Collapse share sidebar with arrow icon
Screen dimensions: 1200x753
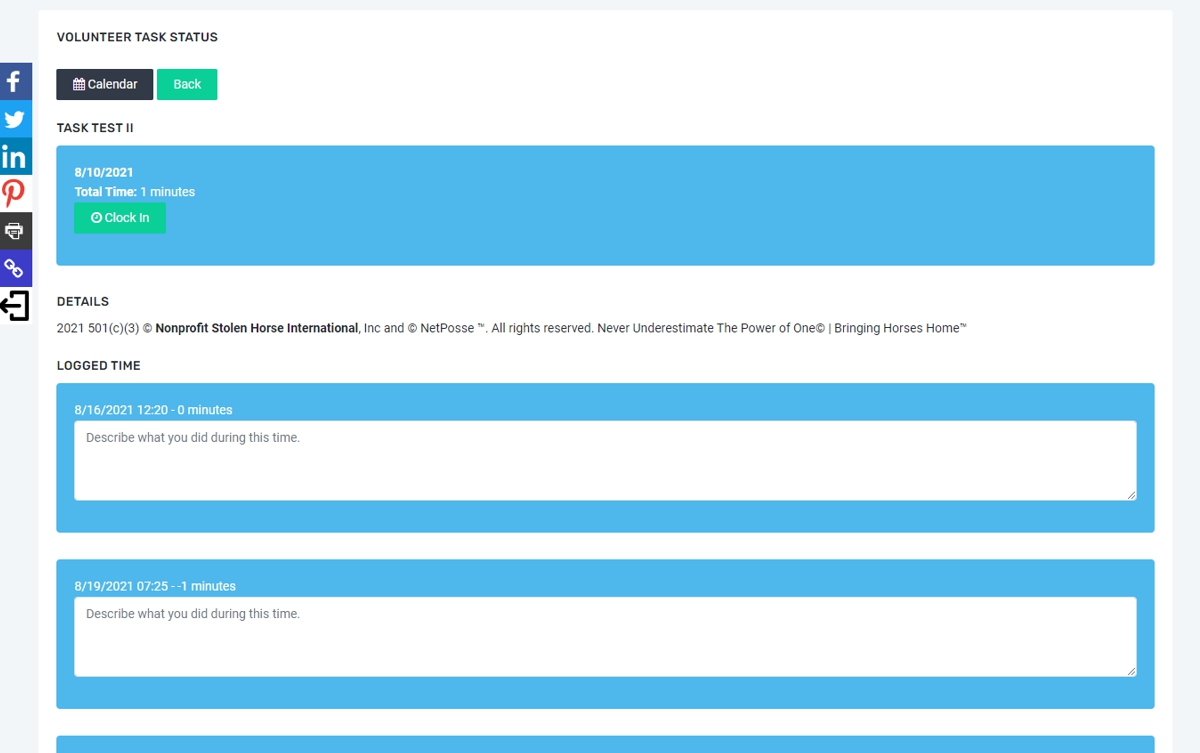pos(15,305)
